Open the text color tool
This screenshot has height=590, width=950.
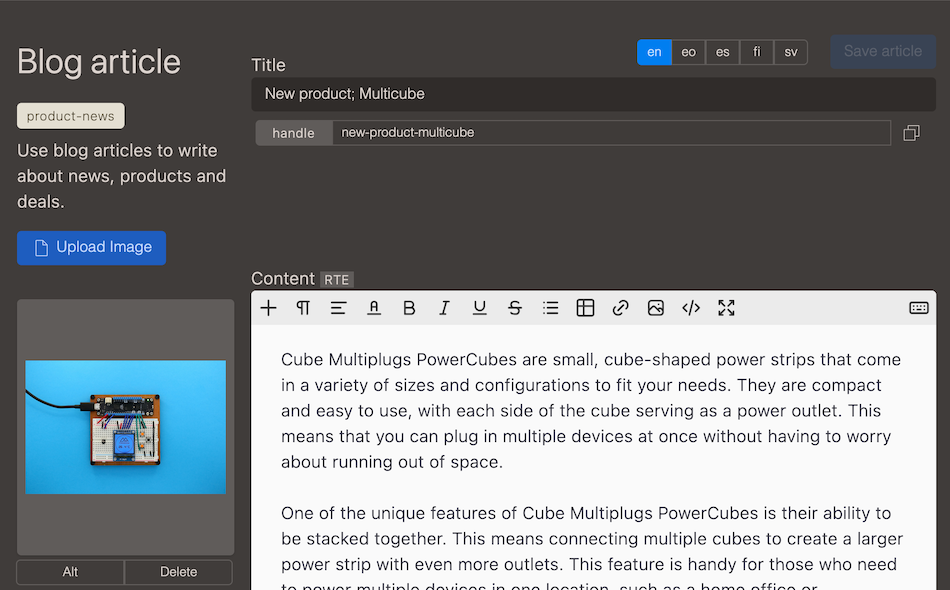(x=374, y=308)
